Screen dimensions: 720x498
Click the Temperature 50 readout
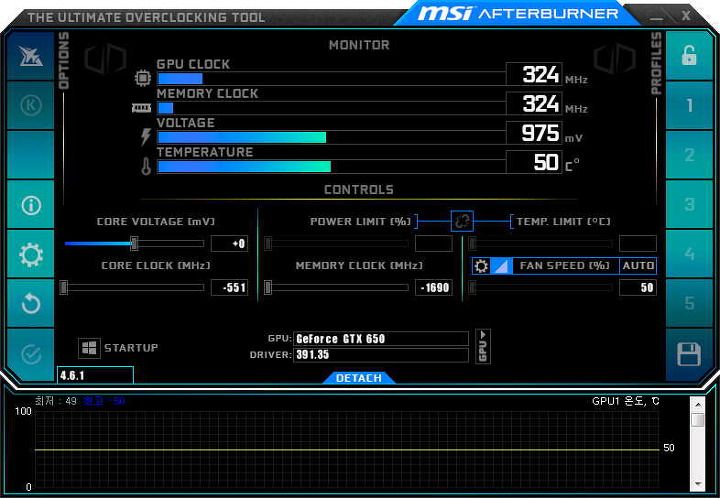pyautogui.click(x=534, y=162)
